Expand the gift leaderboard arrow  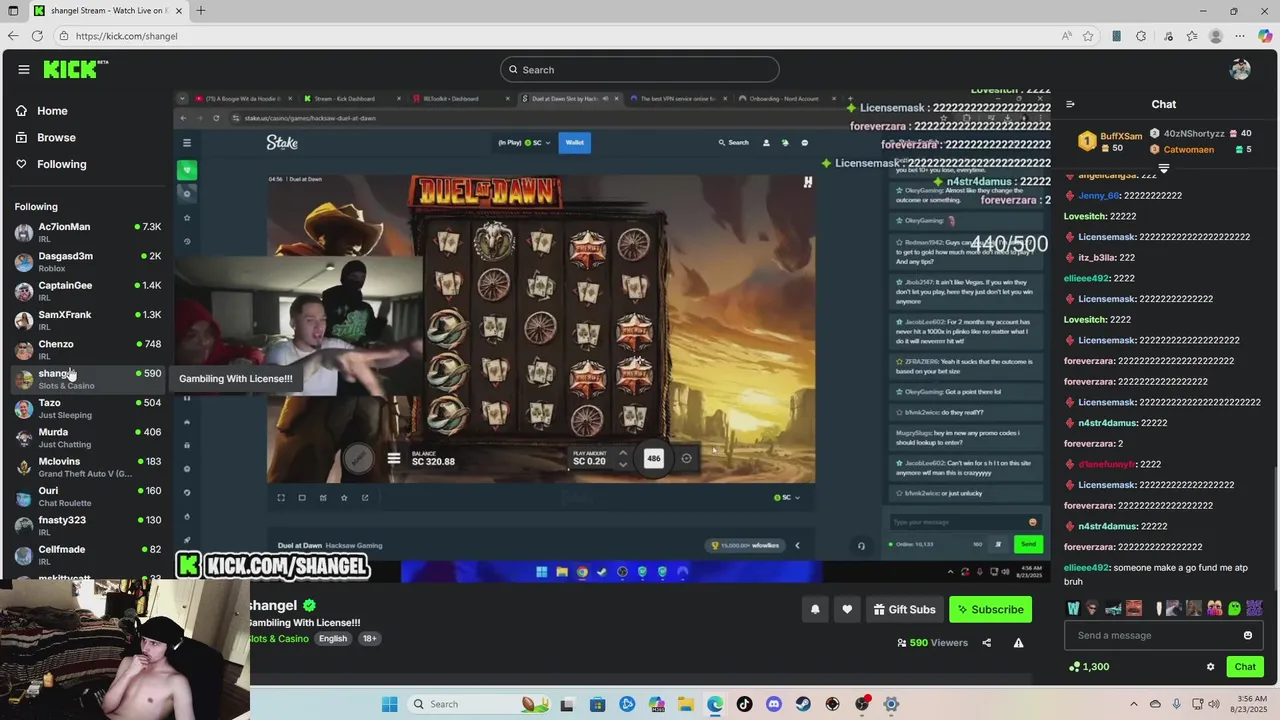[x=1163, y=168]
